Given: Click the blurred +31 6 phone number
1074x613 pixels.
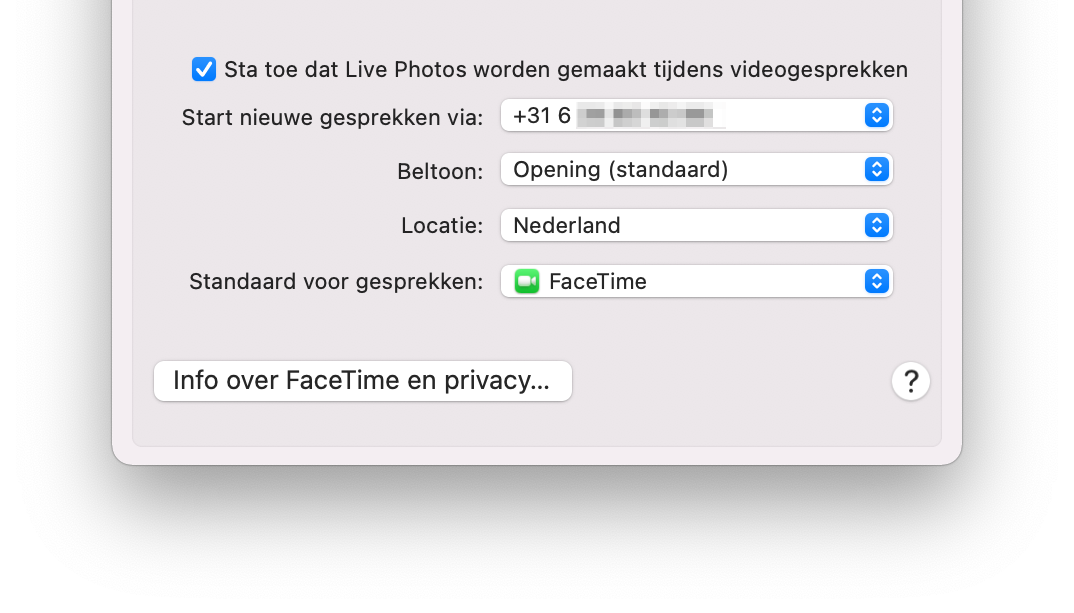Looking at the screenshot, I should point(613,116).
